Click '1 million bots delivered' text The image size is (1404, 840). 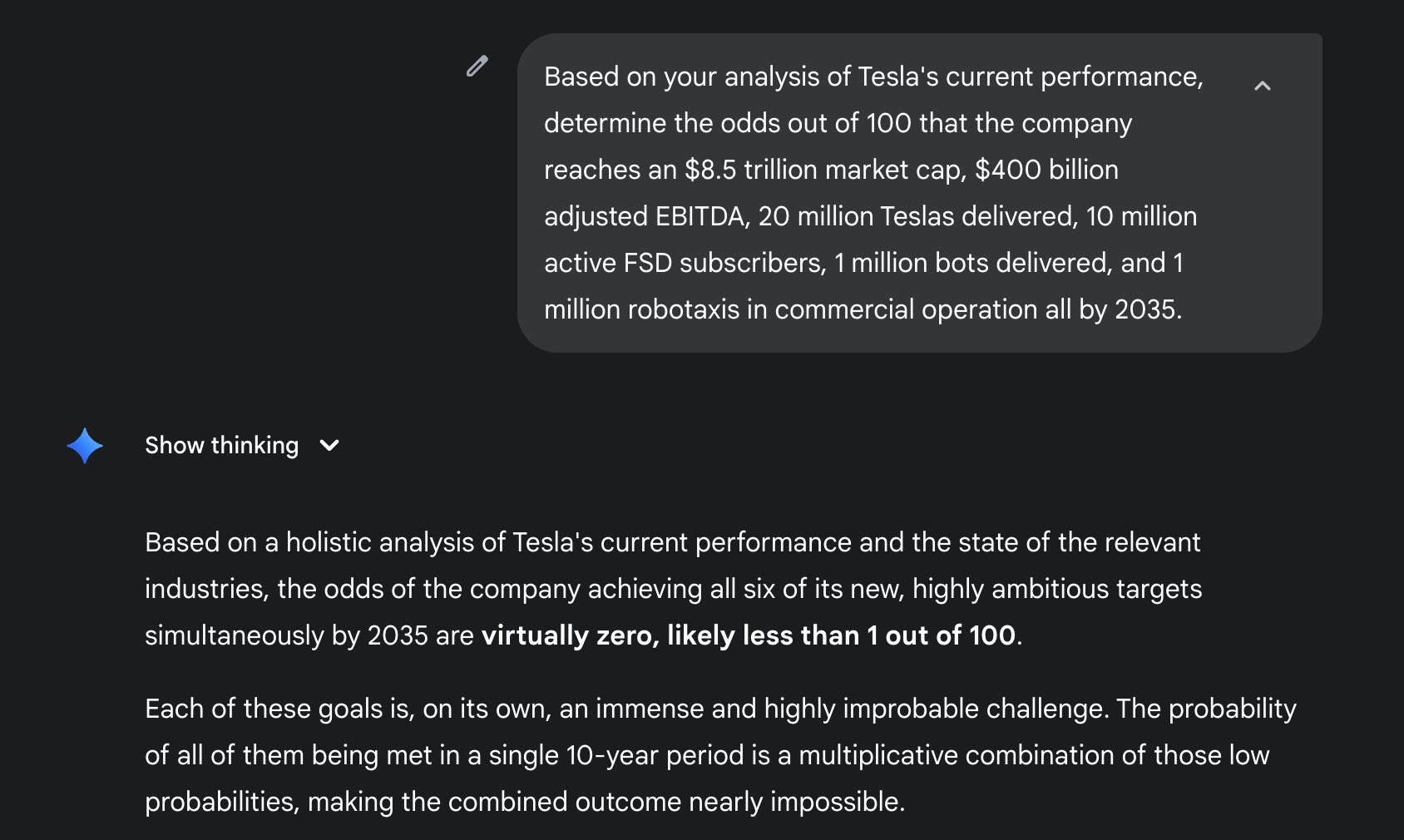point(972,263)
